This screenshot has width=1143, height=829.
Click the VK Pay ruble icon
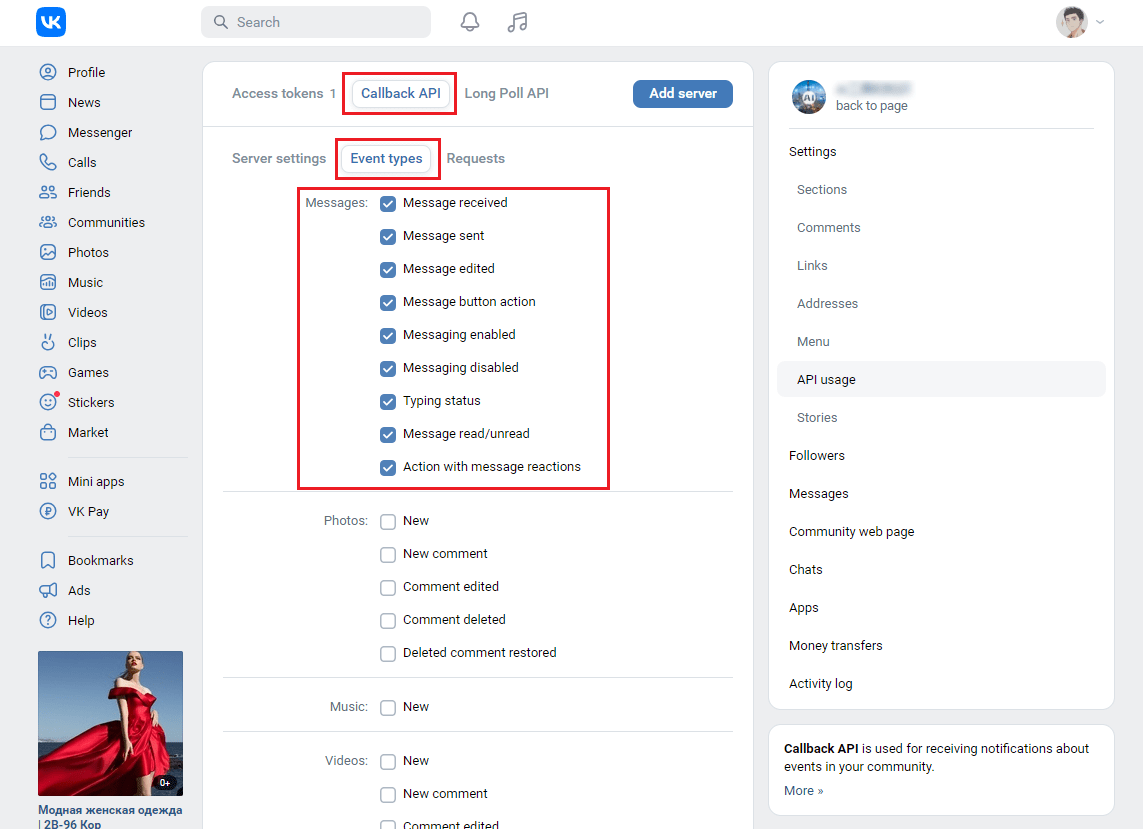48,511
